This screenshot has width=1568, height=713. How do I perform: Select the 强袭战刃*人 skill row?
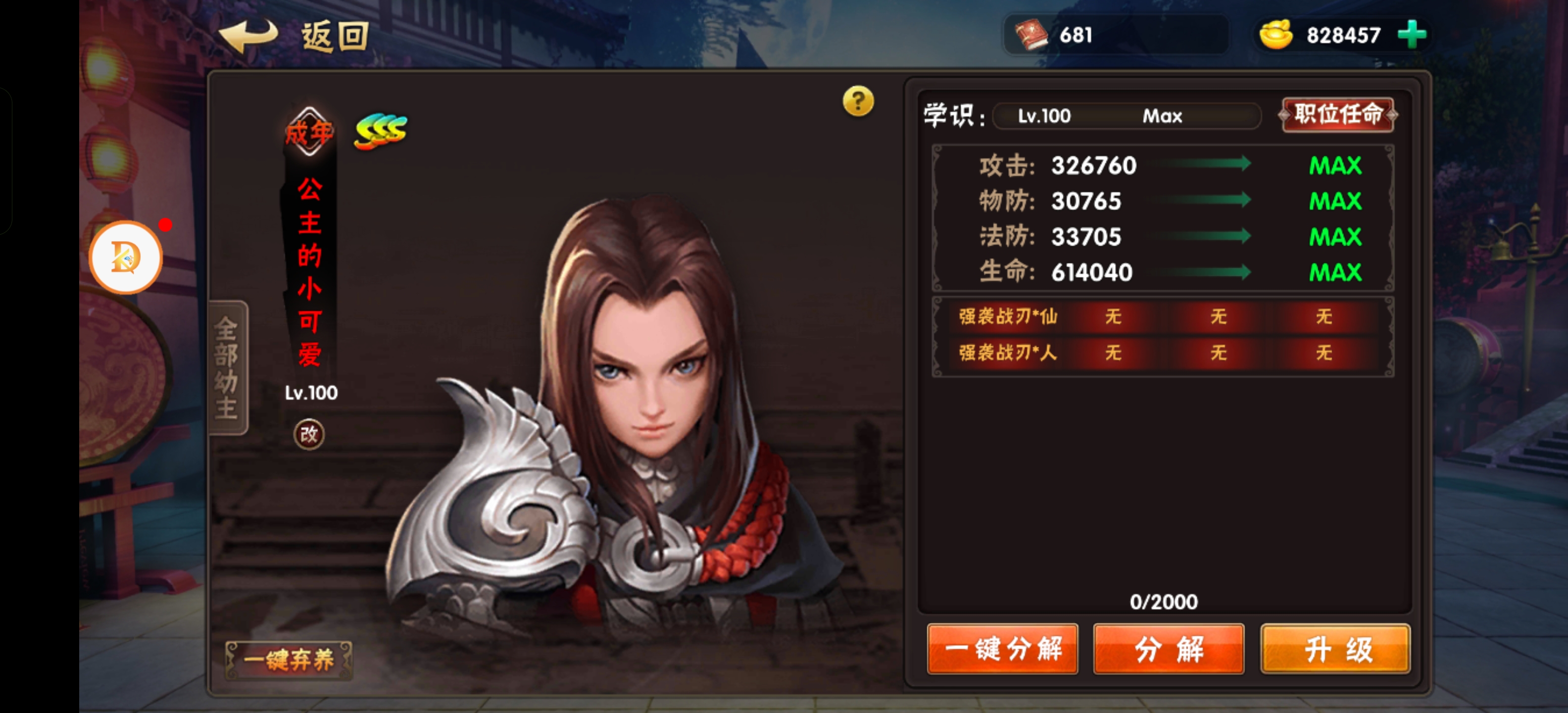[x=1163, y=353]
